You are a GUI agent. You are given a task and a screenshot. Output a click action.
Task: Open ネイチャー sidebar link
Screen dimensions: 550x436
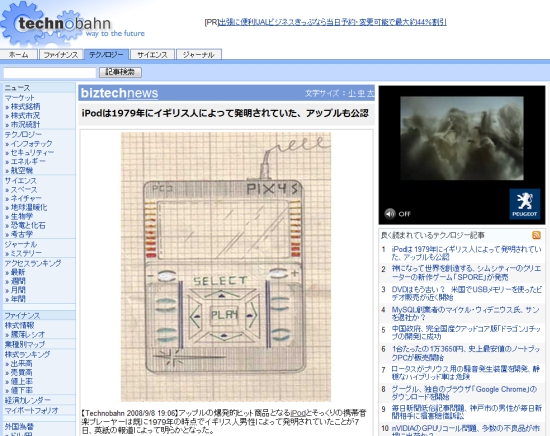click(26, 199)
